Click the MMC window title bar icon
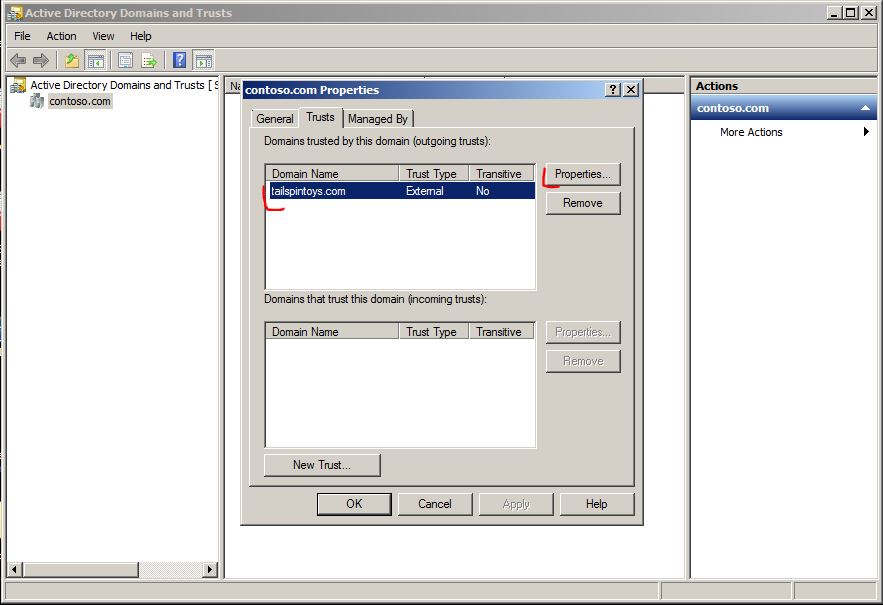883x605 pixels. 15,13
